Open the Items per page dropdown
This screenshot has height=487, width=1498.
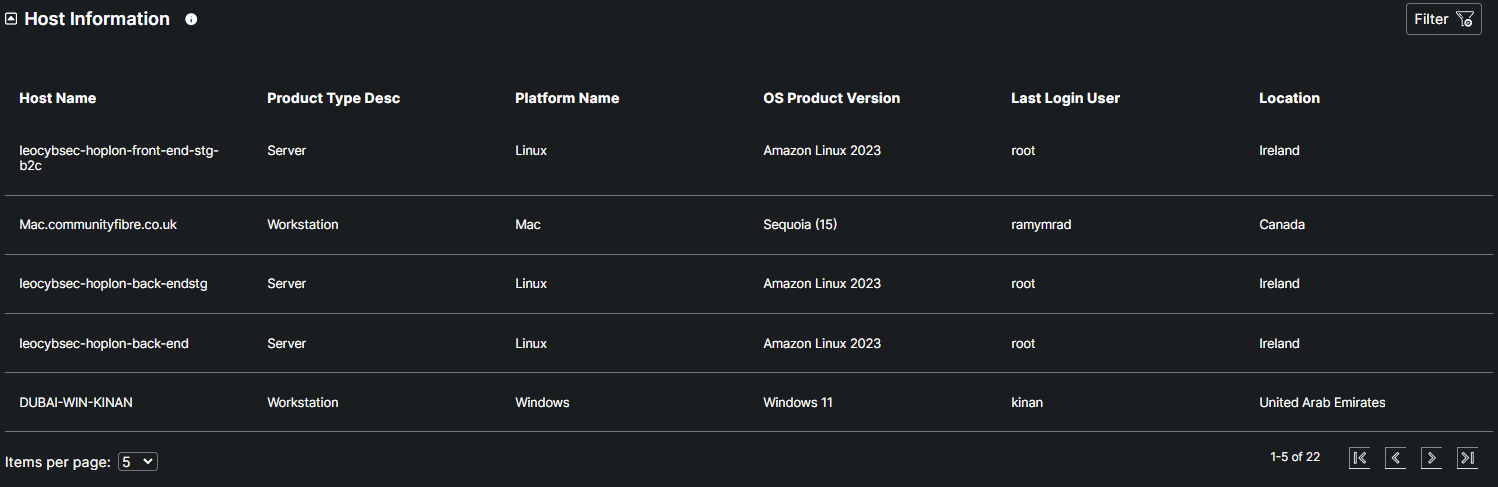(x=138, y=462)
